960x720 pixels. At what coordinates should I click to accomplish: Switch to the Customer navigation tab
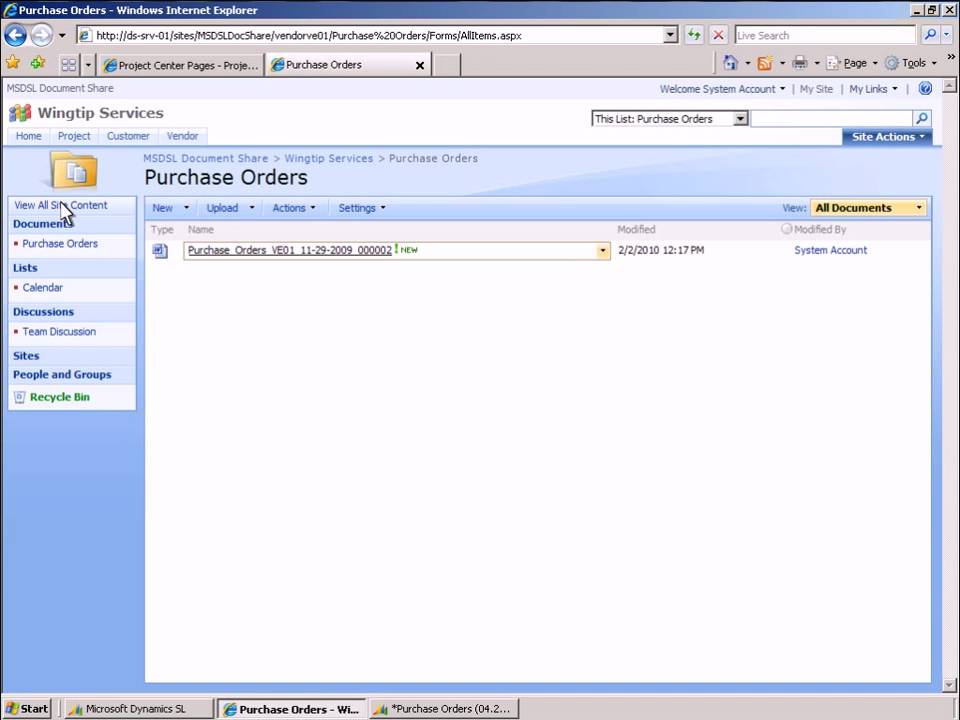point(128,136)
